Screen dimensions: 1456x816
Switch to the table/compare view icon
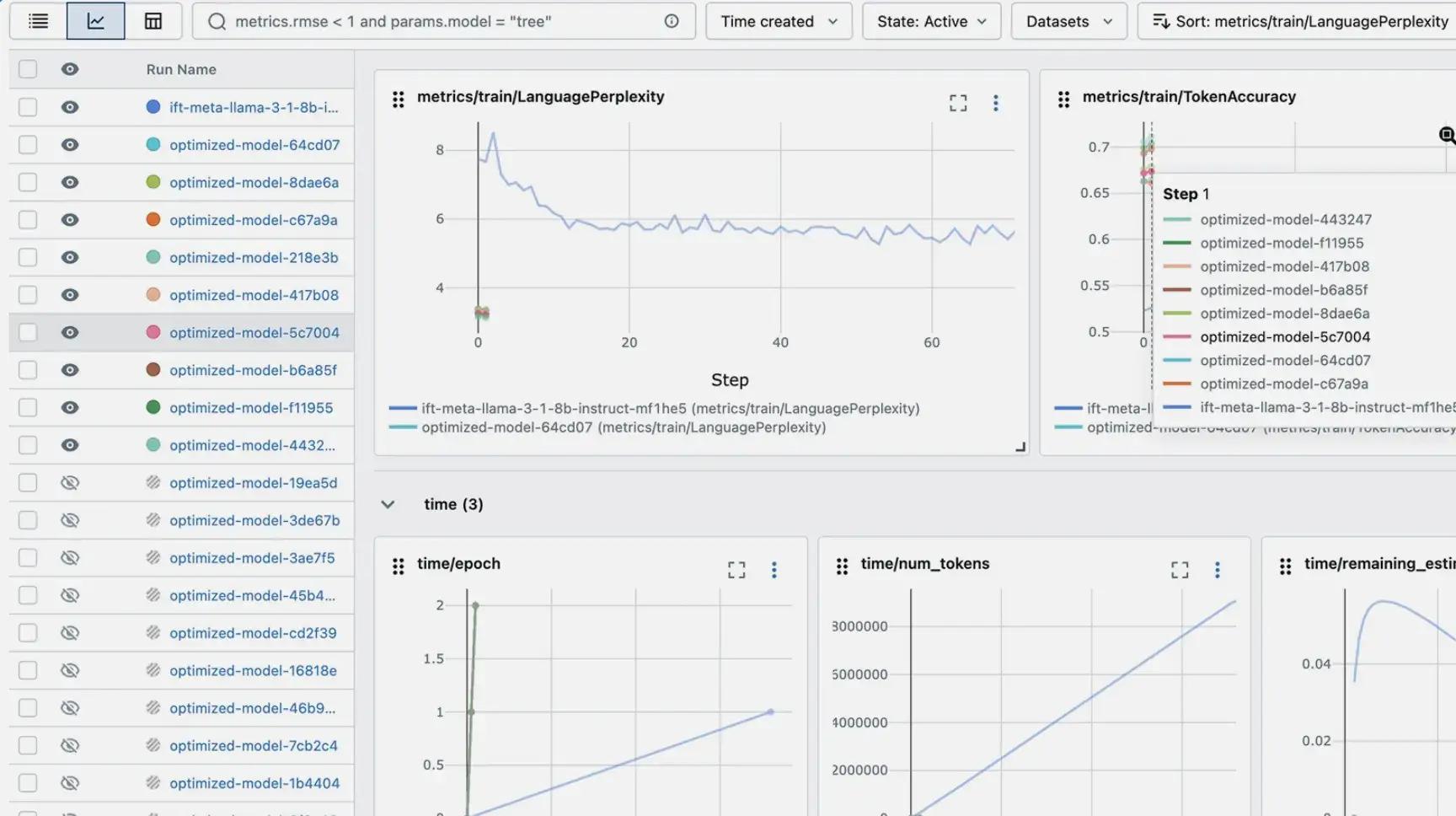pos(153,21)
